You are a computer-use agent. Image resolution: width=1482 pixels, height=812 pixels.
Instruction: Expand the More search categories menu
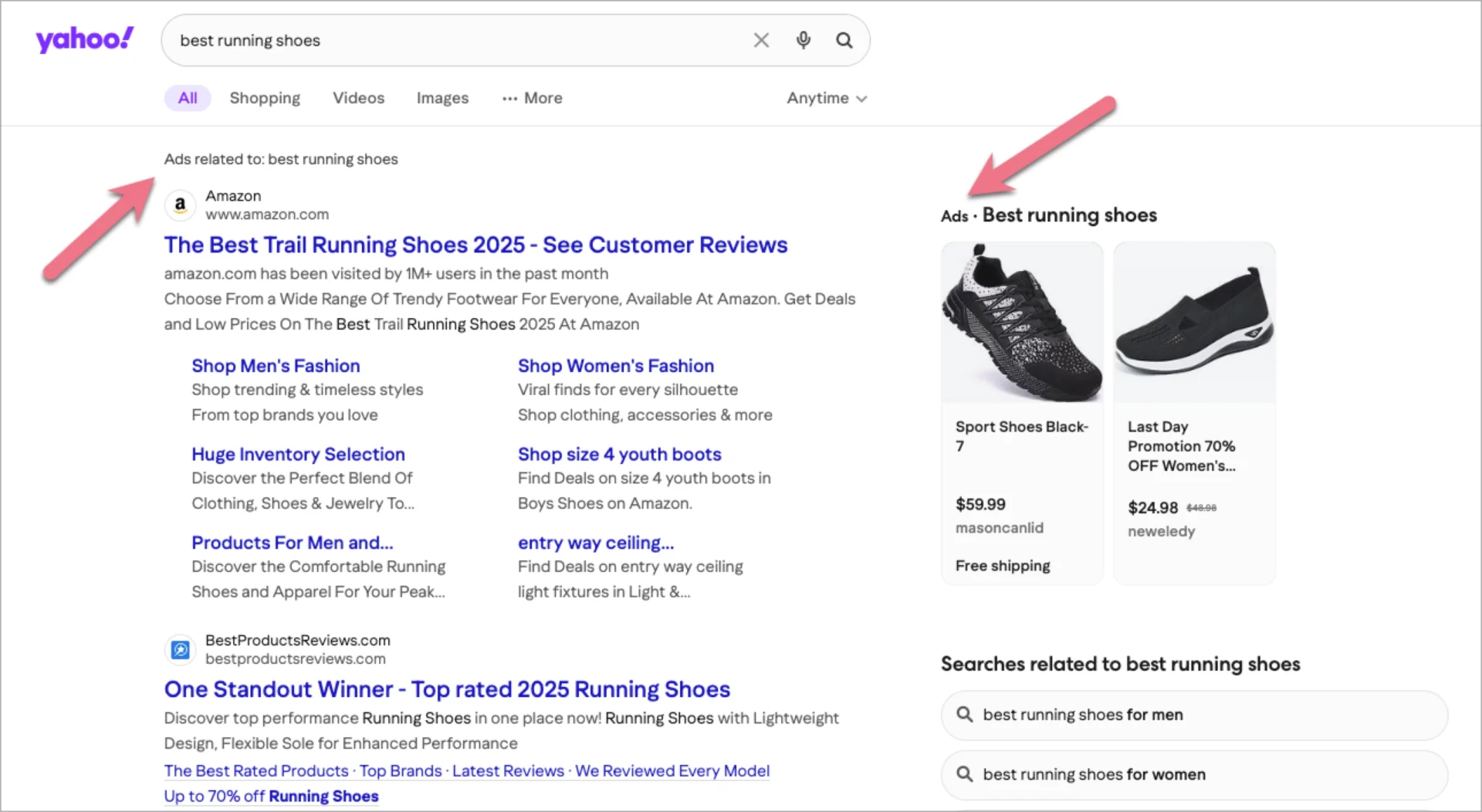pos(543,98)
